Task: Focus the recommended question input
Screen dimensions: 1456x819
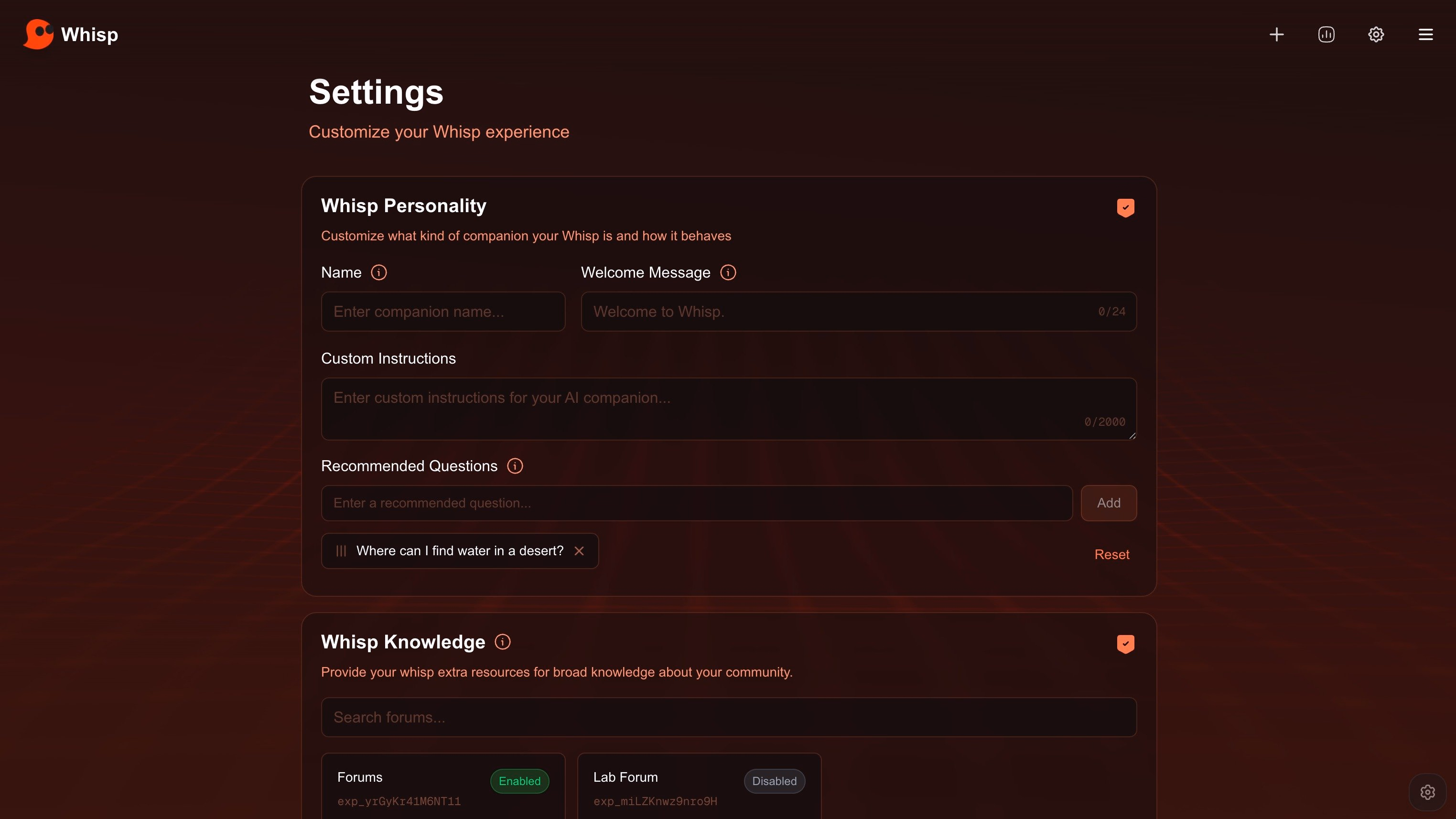Action: pyautogui.click(x=696, y=503)
